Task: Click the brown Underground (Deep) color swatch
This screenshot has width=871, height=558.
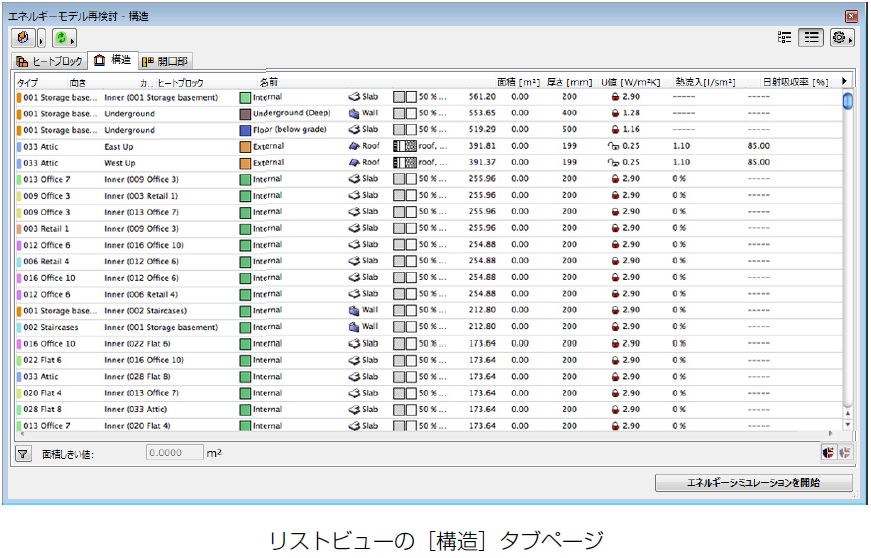Action: pos(245,114)
